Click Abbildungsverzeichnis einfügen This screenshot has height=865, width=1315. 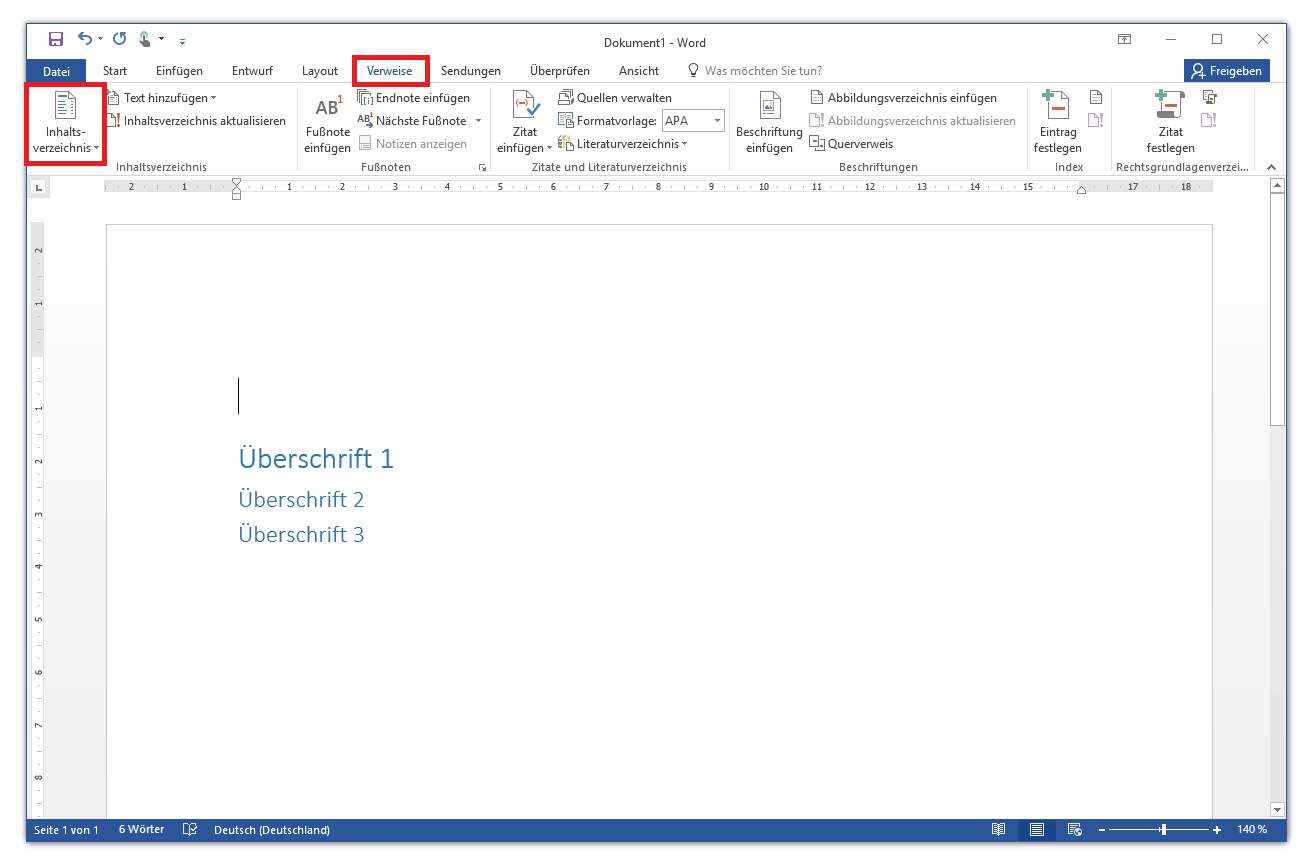point(903,98)
